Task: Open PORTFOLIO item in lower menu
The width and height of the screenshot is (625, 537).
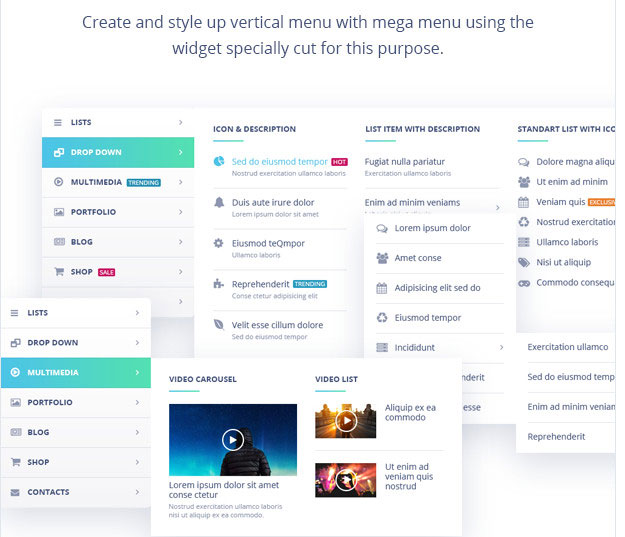Action: pos(76,403)
